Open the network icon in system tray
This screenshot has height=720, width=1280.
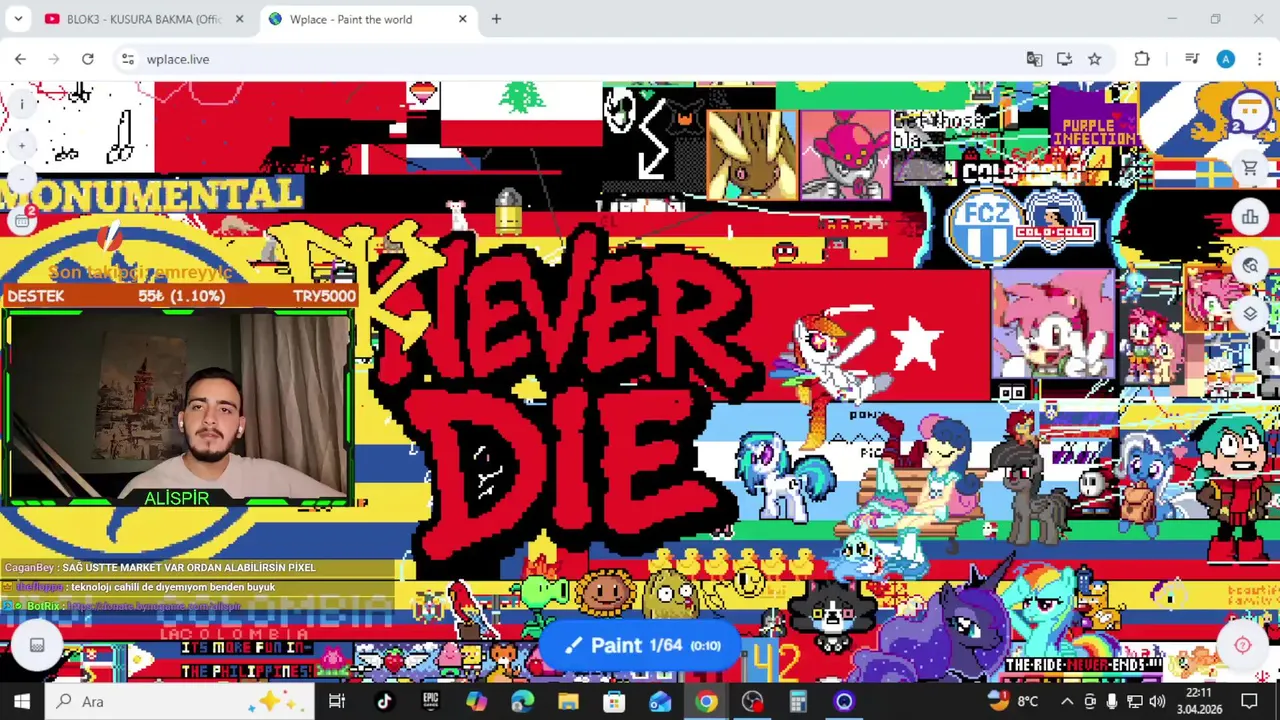tap(1134, 701)
